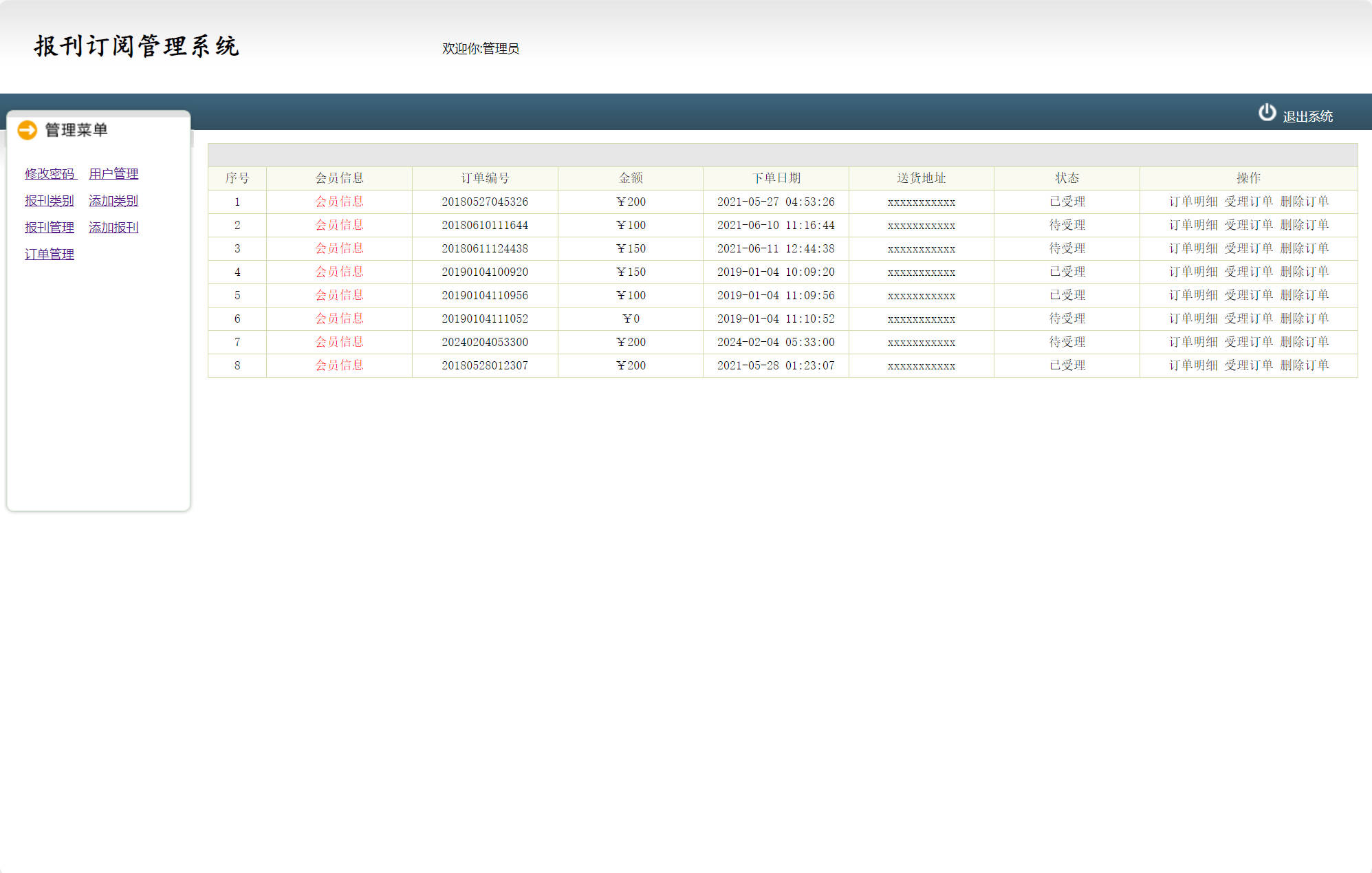Accept the ¥0 order using 受理订单

1249,319
